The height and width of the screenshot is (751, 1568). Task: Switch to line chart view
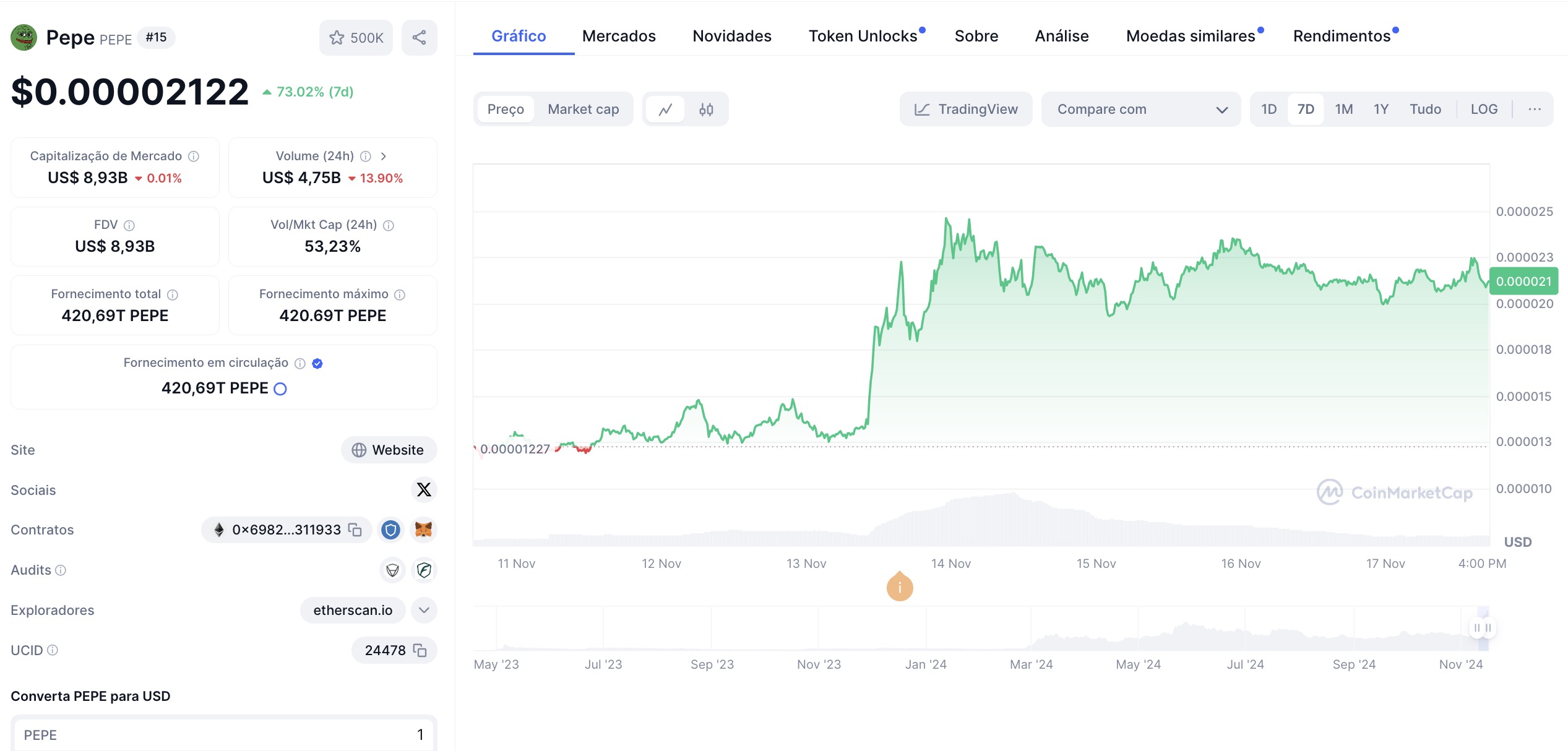point(665,109)
